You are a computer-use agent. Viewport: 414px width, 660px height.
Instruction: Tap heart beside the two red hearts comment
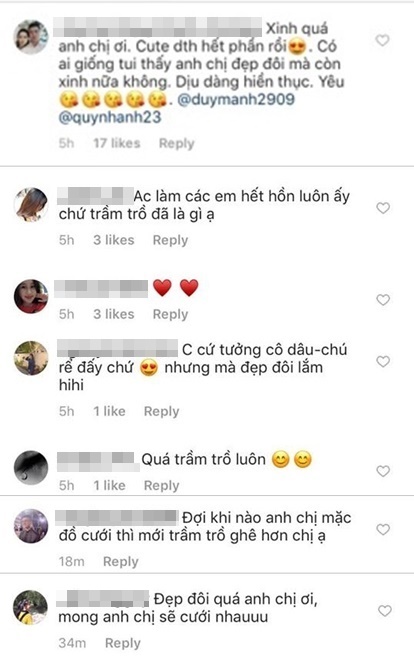pos(382,300)
